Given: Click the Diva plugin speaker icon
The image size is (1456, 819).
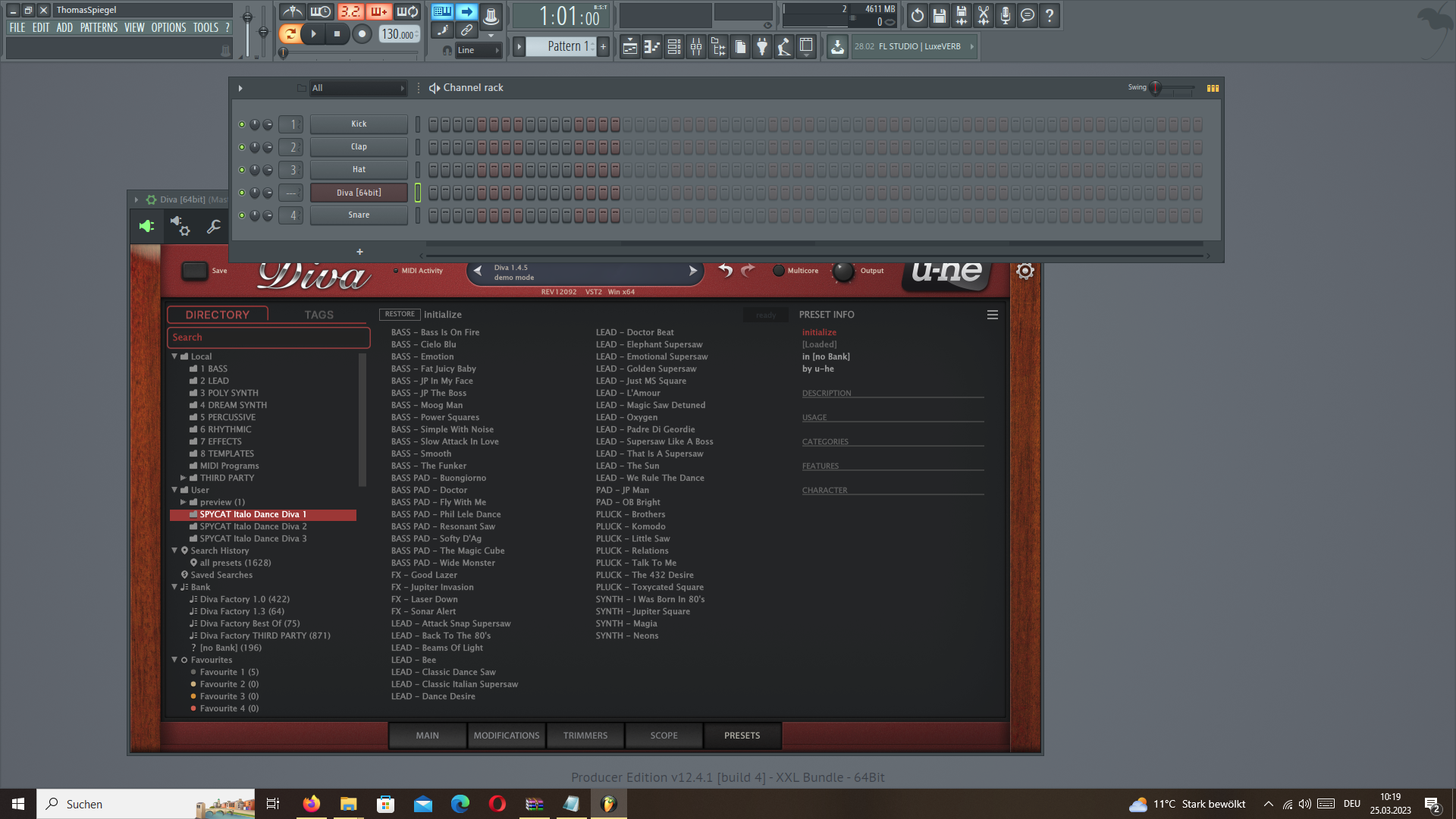Looking at the screenshot, I should [146, 226].
